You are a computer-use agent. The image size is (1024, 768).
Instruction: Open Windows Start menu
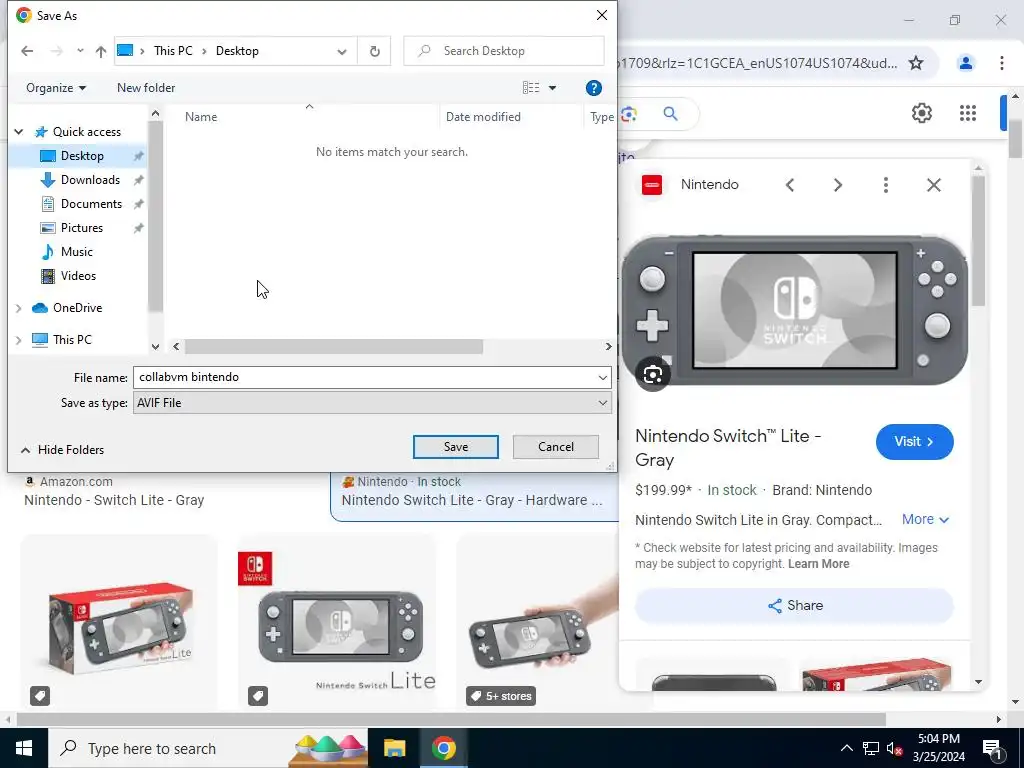24,748
